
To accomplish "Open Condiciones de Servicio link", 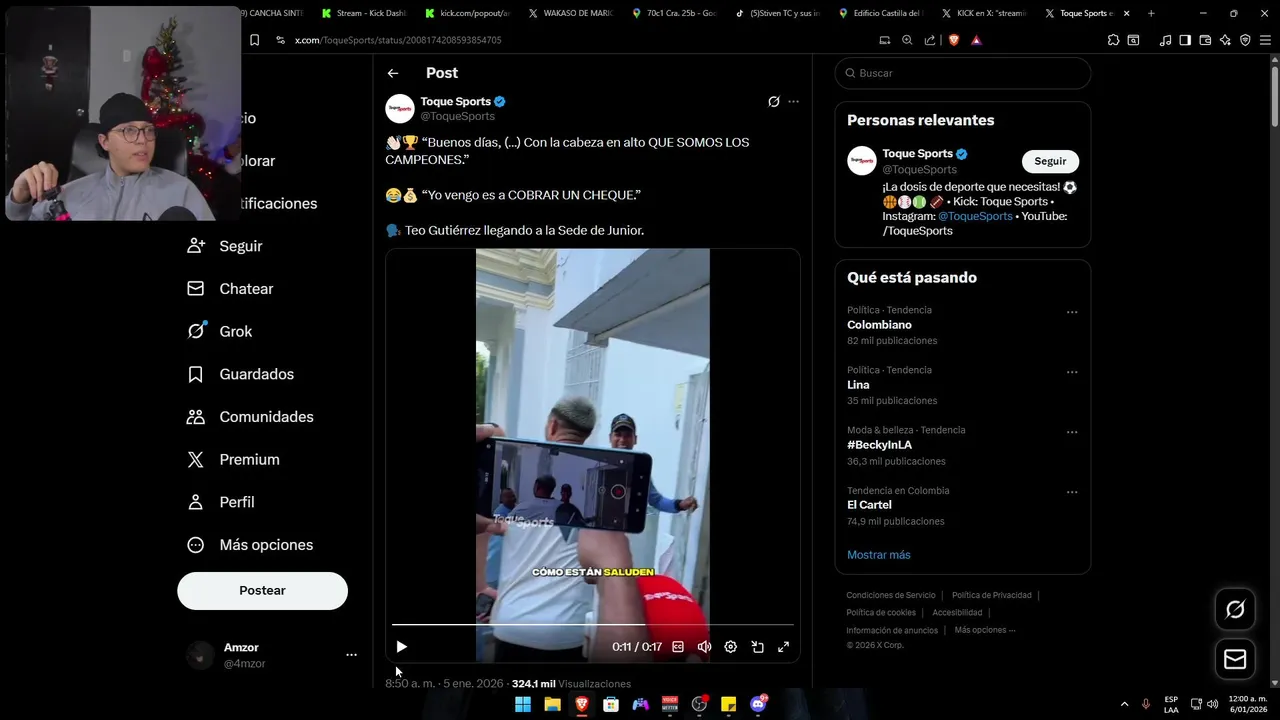I will 891,595.
